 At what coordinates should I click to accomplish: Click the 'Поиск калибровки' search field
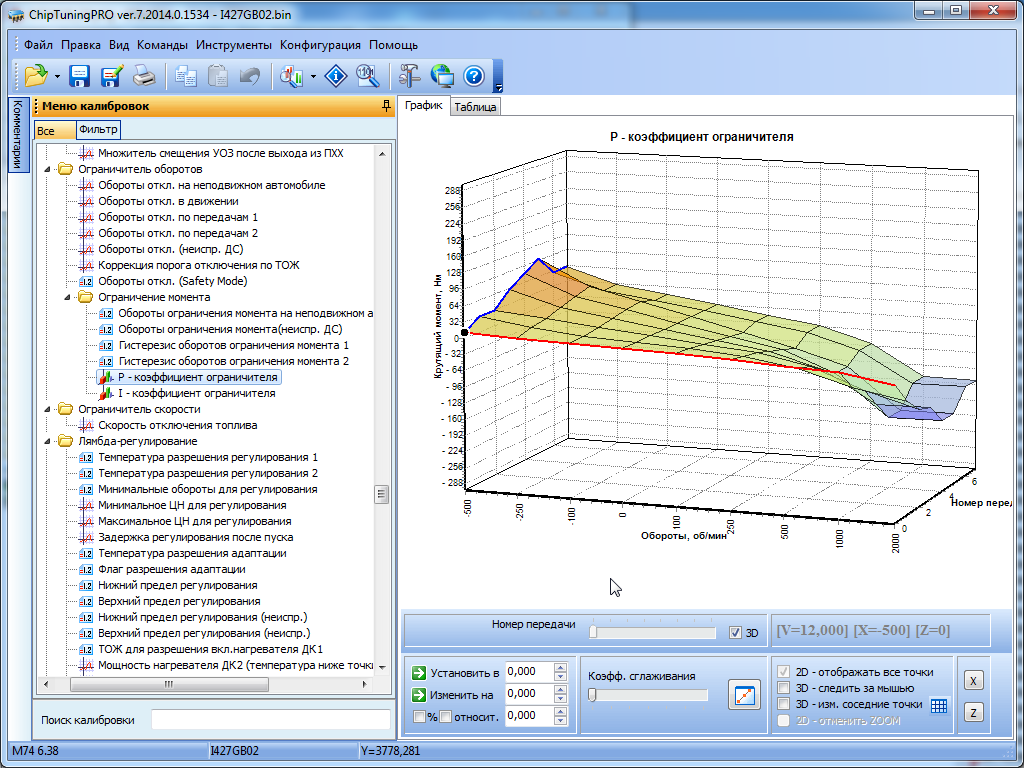270,720
